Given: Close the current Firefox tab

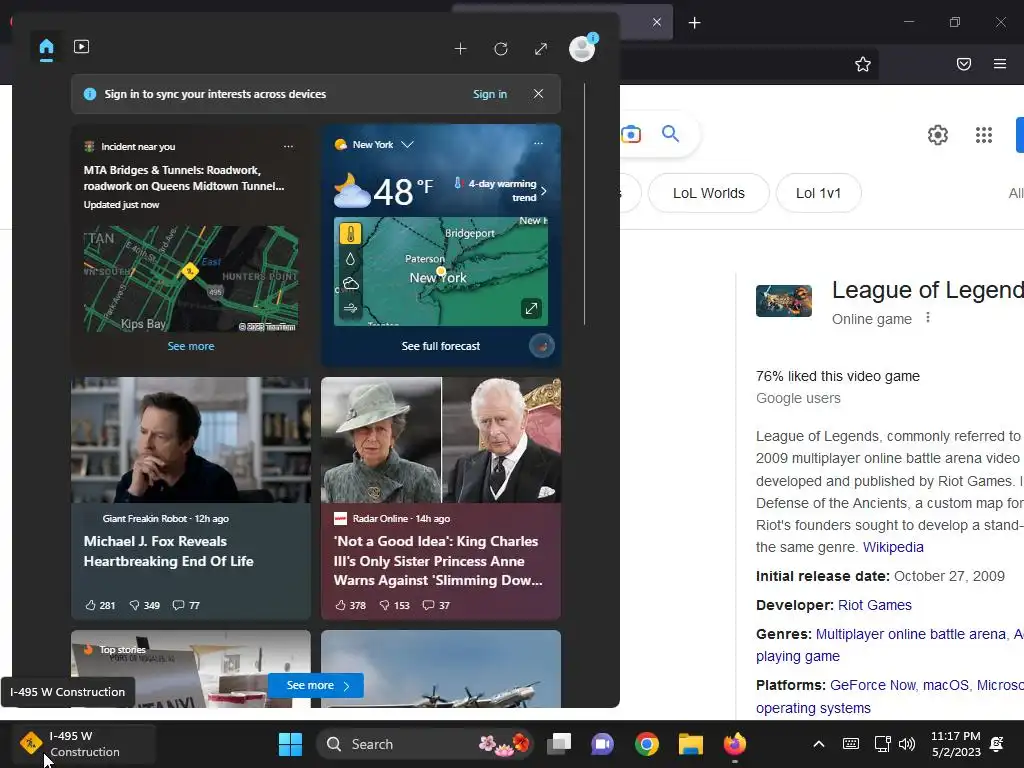Looking at the screenshot, I should coord(657,22).
